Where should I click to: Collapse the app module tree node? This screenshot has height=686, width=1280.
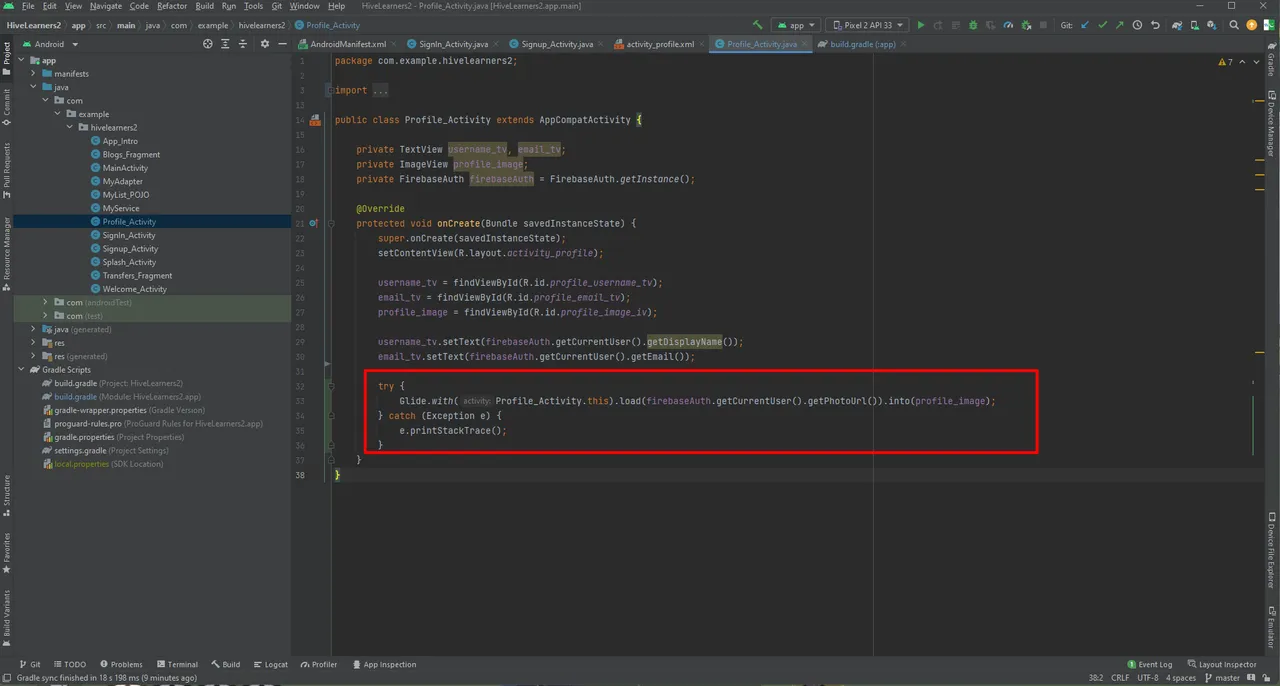pyautogui.click(x=21, y=60)
